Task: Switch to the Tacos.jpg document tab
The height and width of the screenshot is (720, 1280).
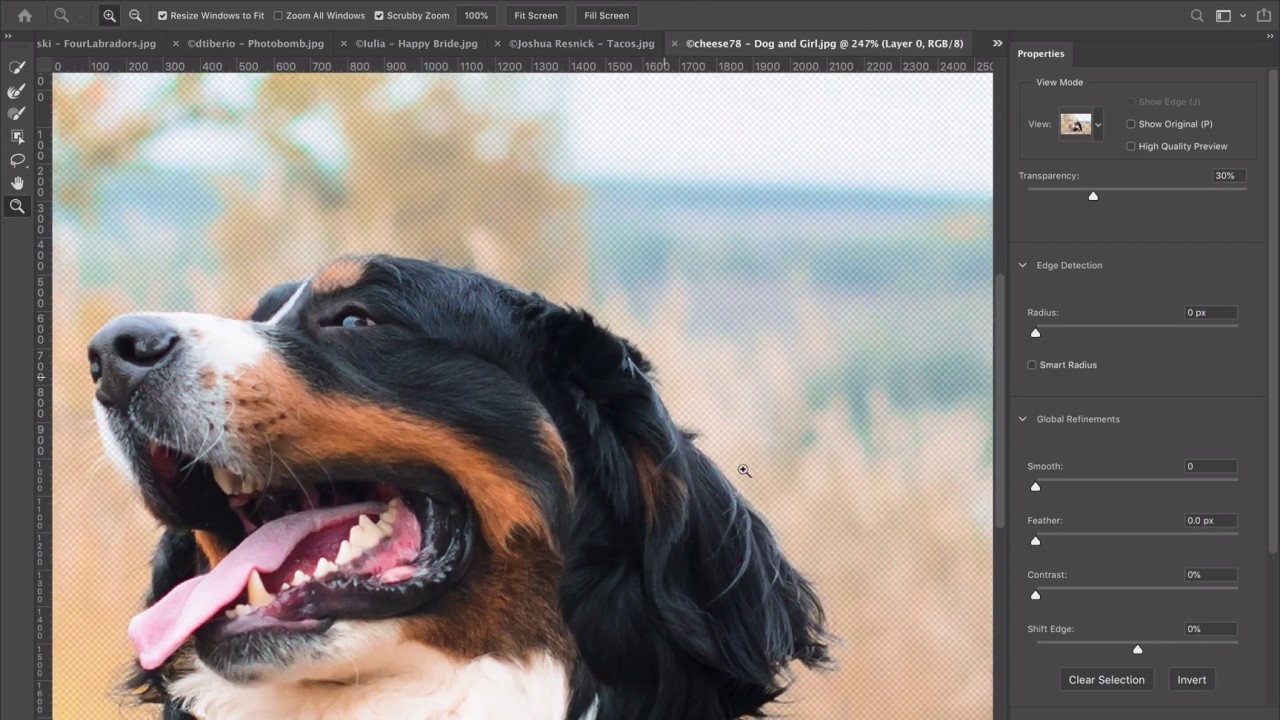Action: pos(581,44)
